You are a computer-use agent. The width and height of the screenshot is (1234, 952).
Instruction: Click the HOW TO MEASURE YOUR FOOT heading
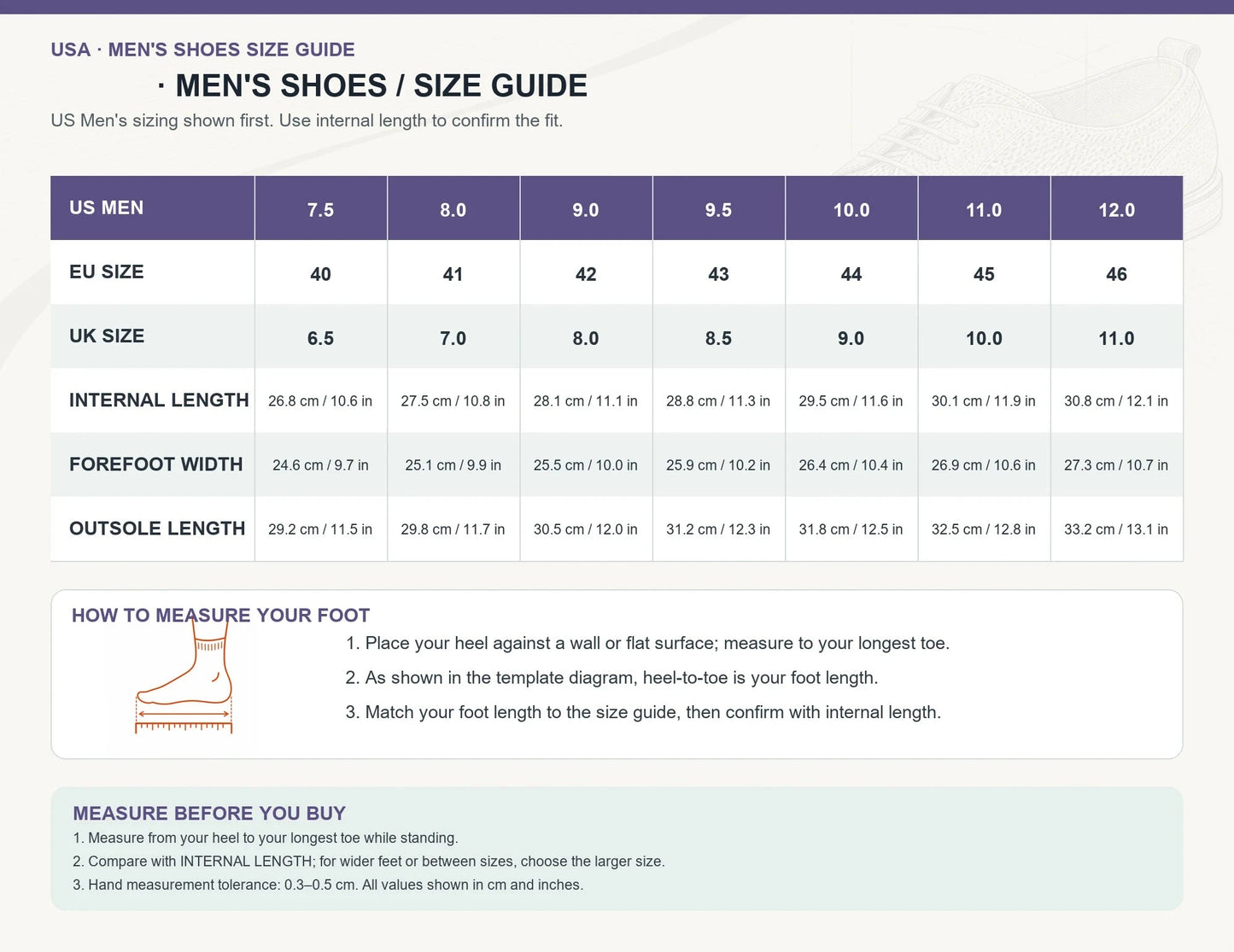pyautogui.click(x=220, y=616)
